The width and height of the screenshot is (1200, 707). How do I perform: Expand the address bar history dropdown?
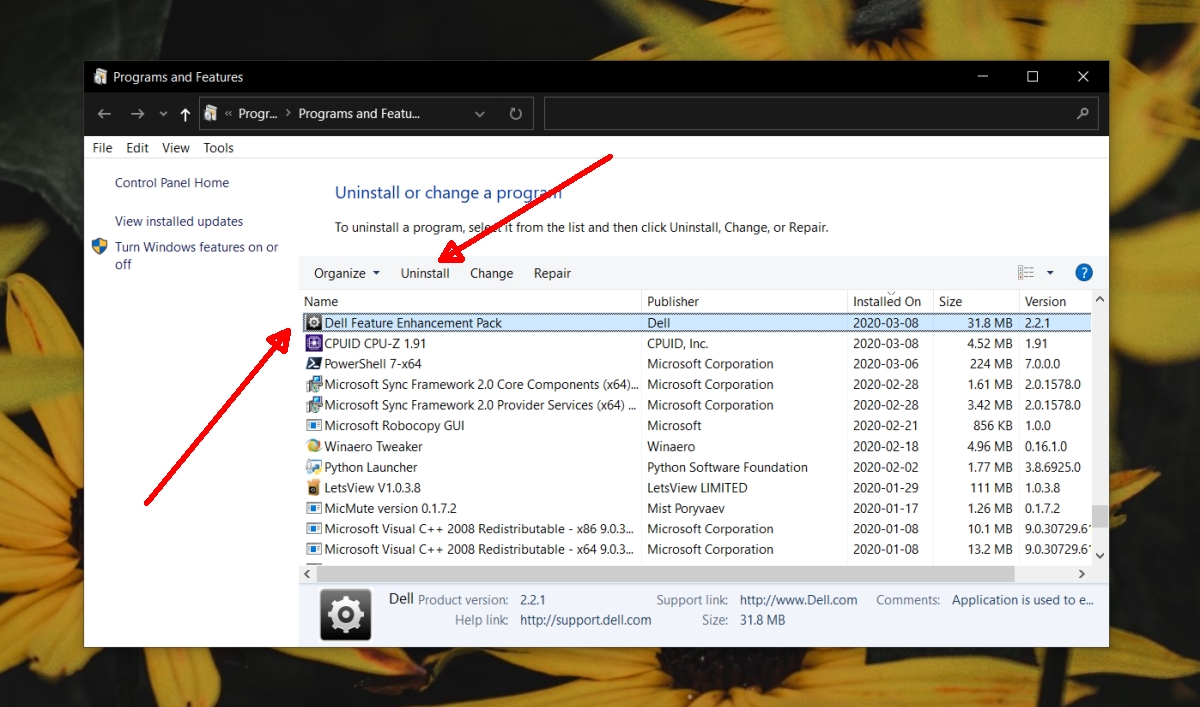coord(479,113)
